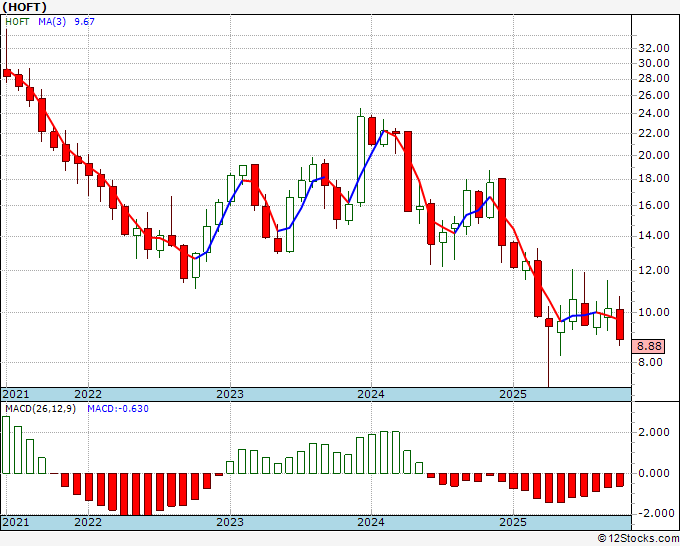Click the 28.00 price axis label
This screenshot has height=546, width=680.
654,78
